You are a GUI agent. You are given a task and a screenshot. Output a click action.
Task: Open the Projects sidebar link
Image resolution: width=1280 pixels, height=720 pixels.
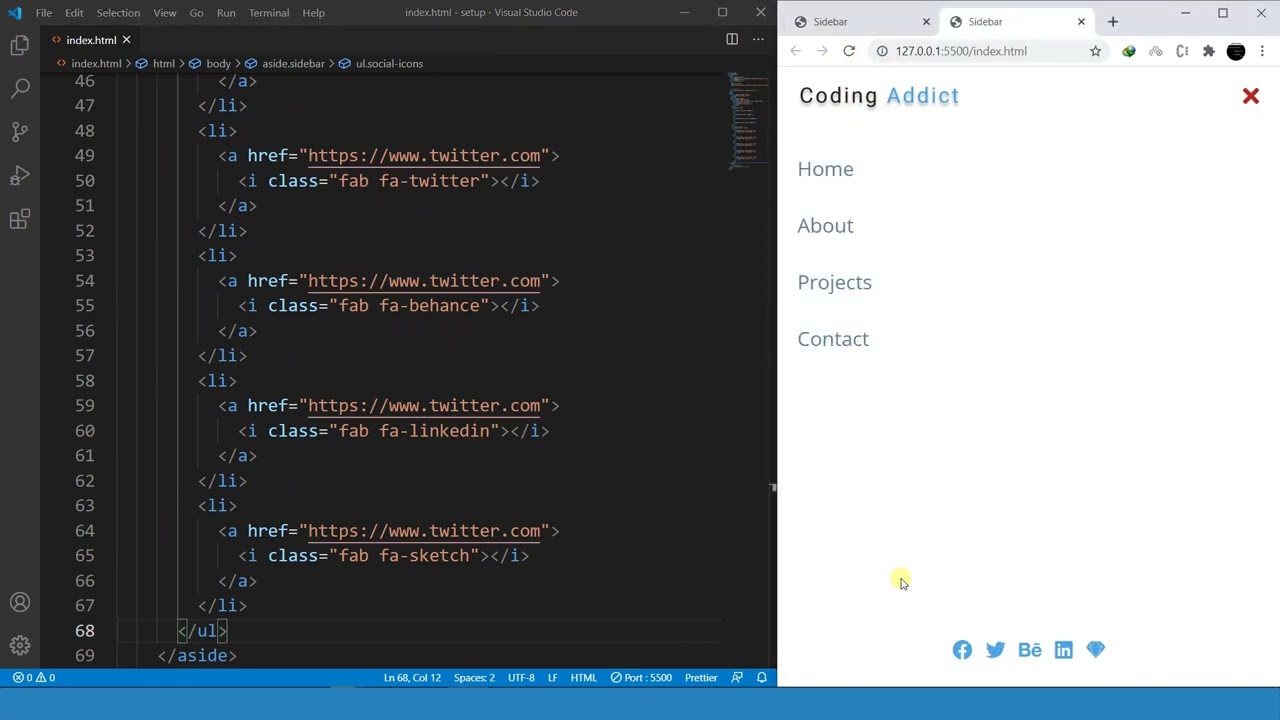click(x=834, y=283)
